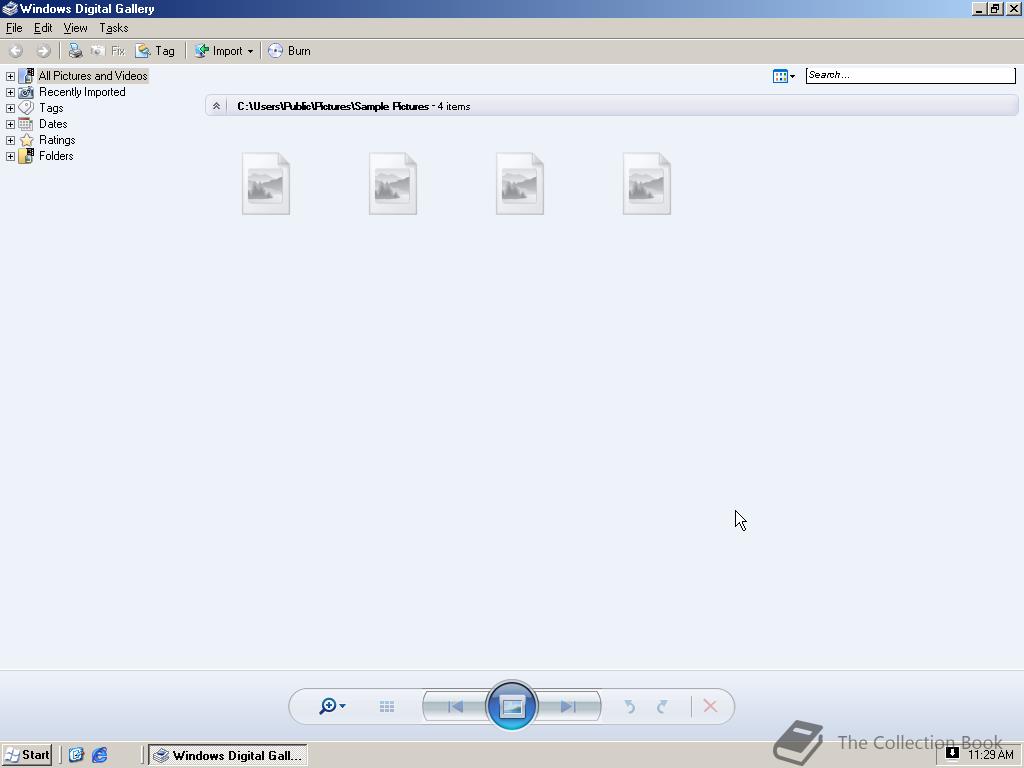This screenshot has height=768, width=1024.
Task: Start the slide show
Action: coord(512,706)
